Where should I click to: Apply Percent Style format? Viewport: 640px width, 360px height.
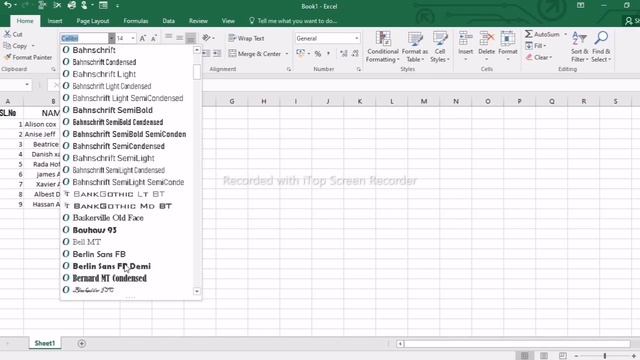[x=318, y=54]
